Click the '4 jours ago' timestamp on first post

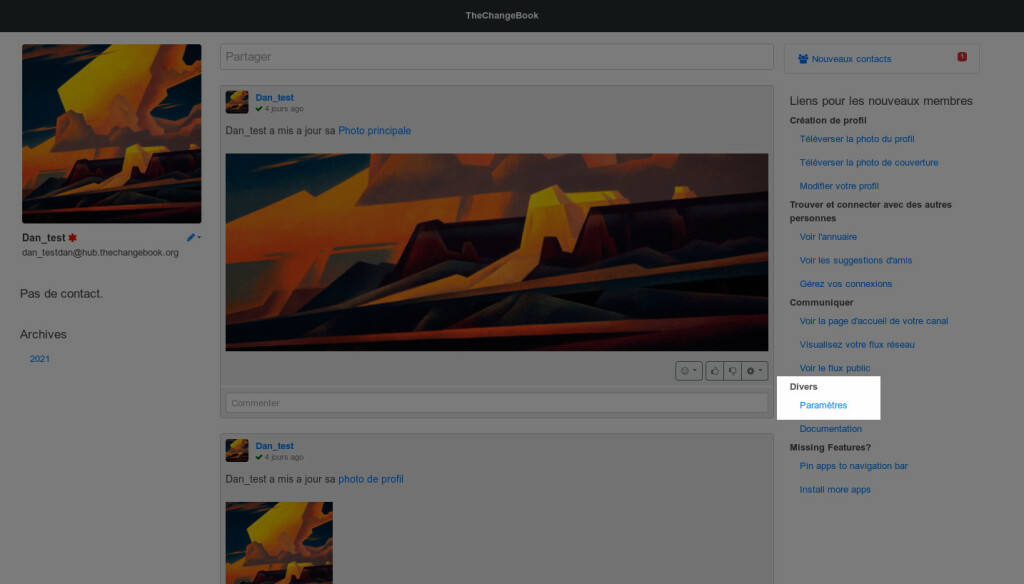[283, 109]
